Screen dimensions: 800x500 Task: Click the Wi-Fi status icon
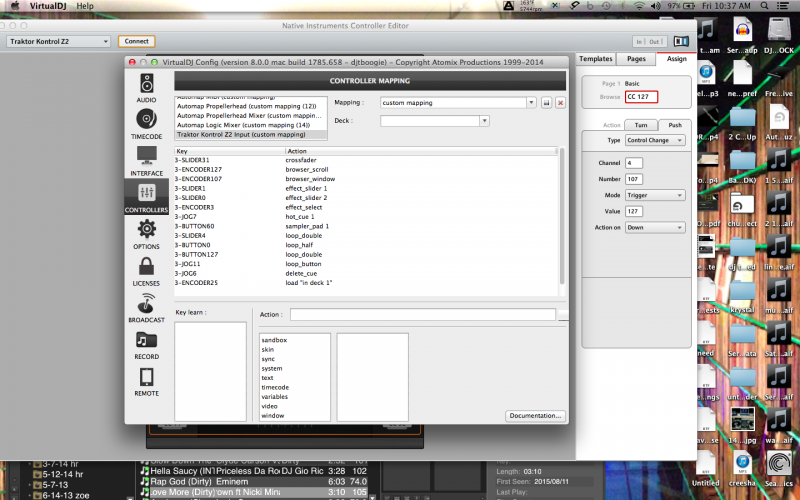[639, 6]
